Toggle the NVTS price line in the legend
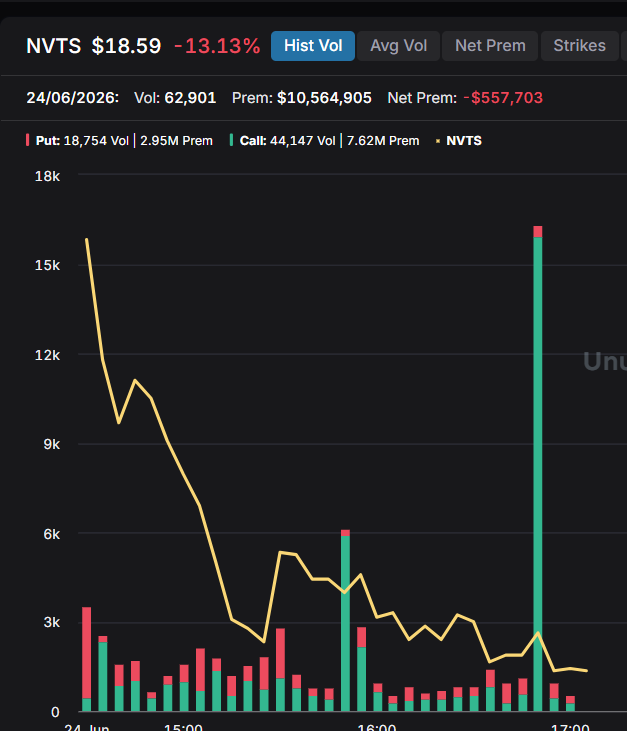Viewport: 627px width, 731px height. (459, 141)
